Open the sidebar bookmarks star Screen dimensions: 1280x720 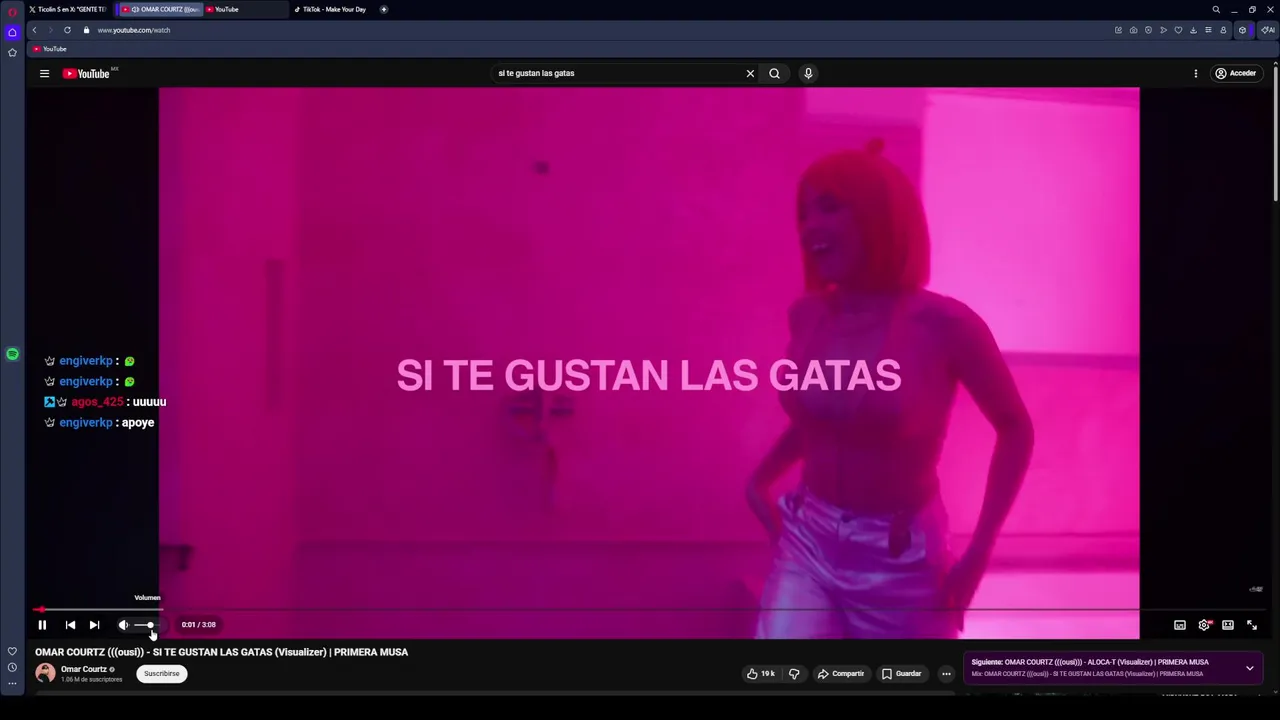pos(12,52)
